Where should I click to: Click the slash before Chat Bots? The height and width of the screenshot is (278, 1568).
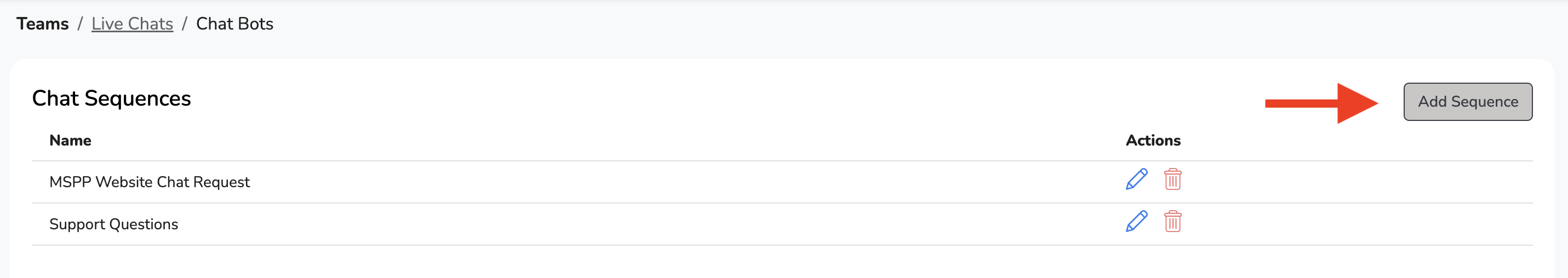185,24
